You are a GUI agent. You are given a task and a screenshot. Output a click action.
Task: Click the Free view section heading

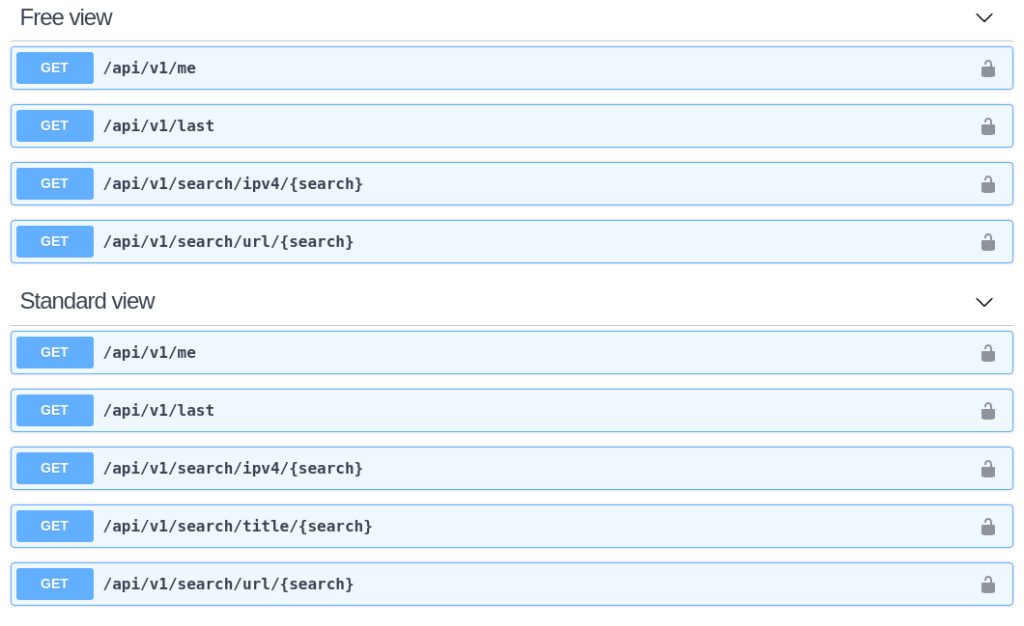(x=66, y=18)
